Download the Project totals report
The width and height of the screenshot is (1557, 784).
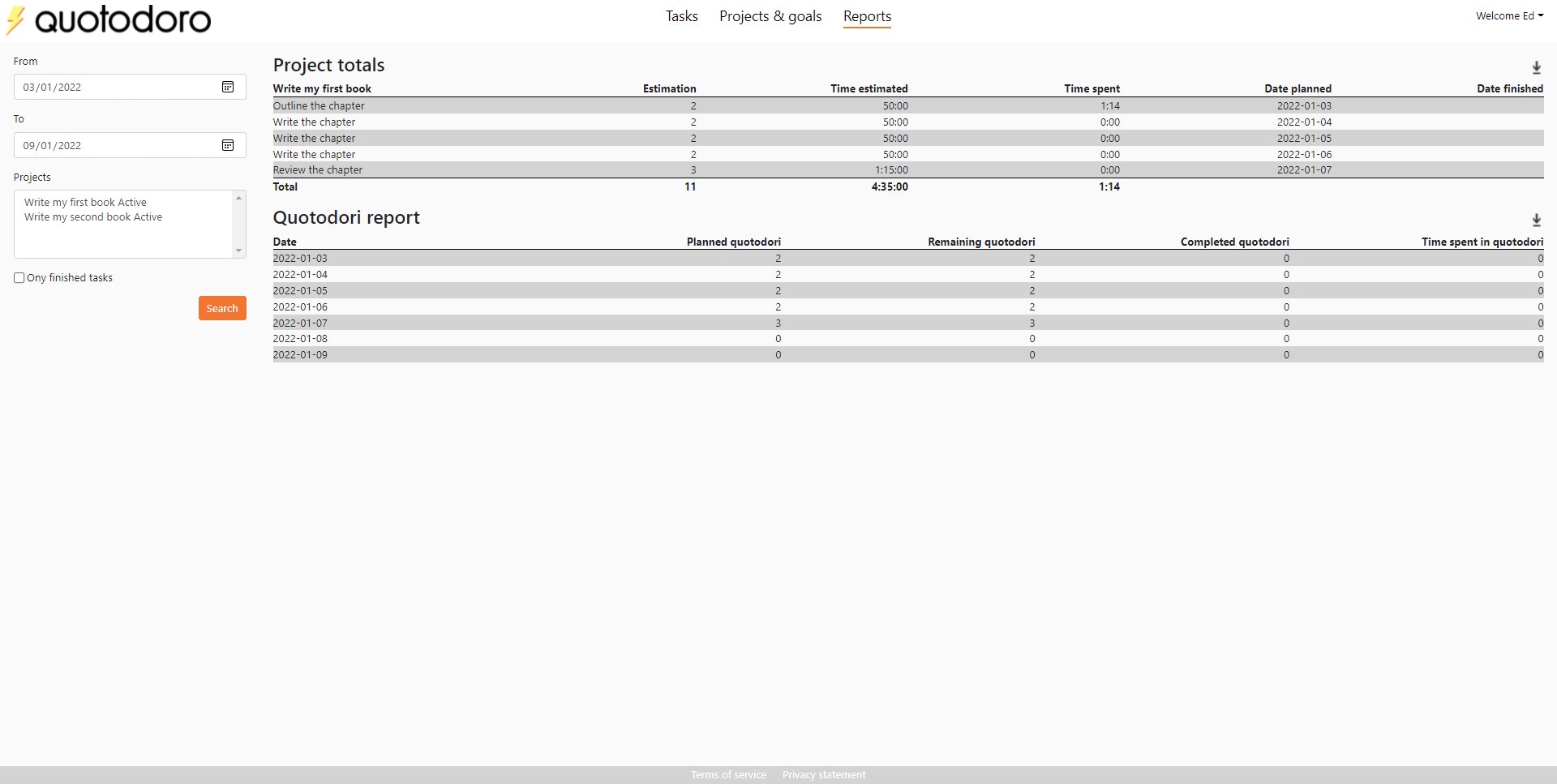[x=1536, y=67]
